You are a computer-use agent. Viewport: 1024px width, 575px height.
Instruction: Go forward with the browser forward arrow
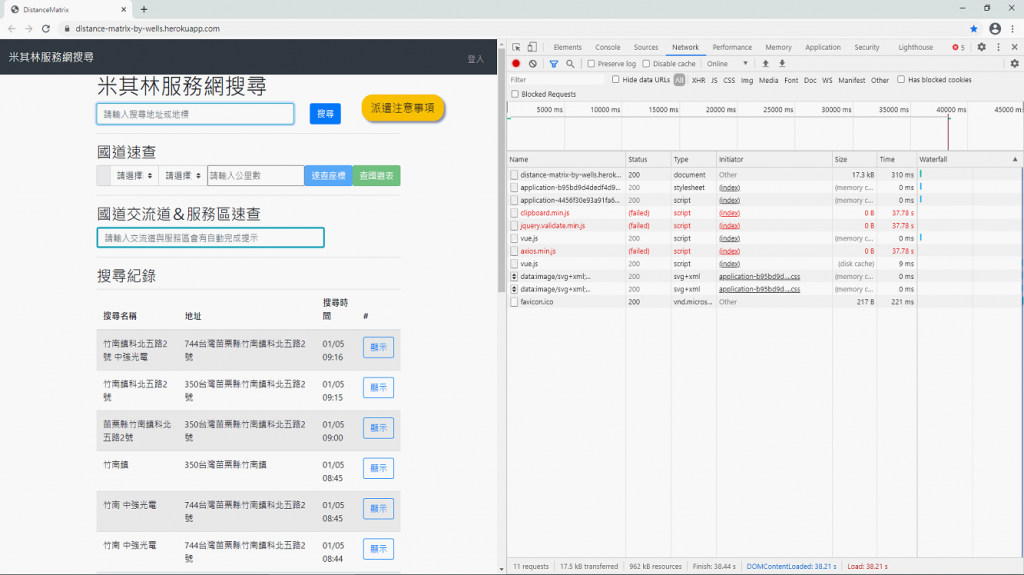(29, 29)
